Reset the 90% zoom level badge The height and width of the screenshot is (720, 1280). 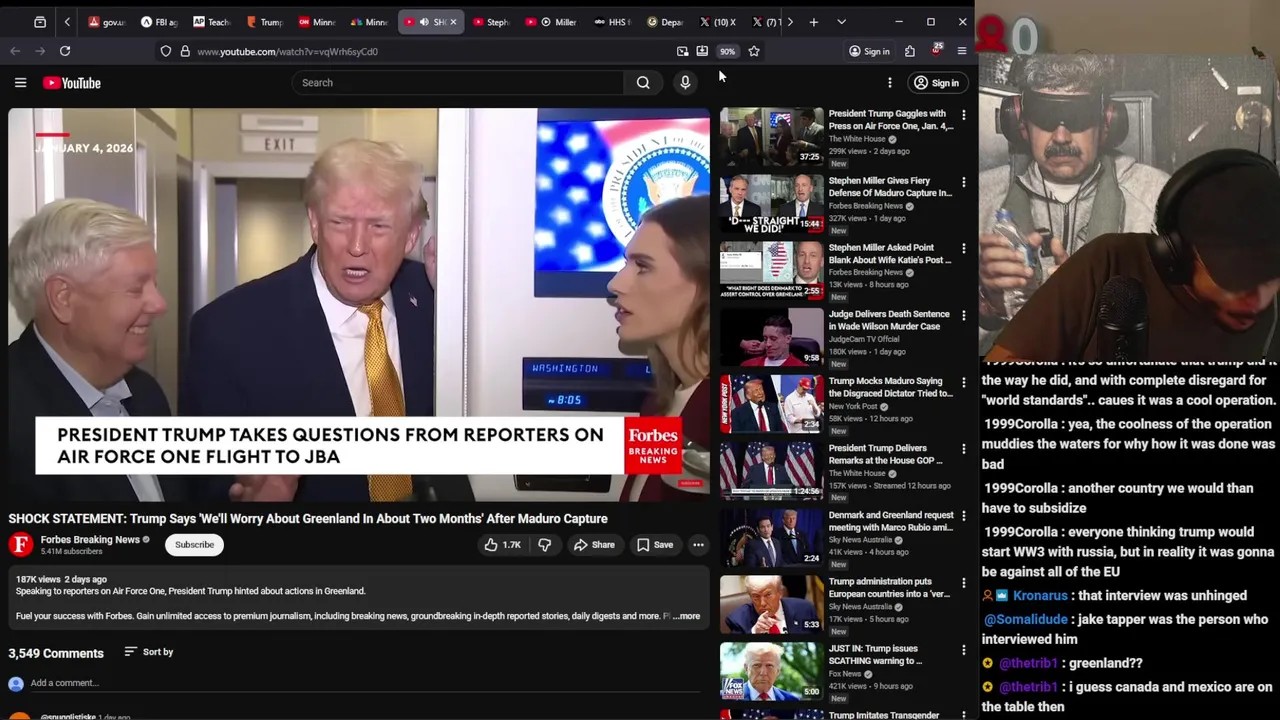tap(727, 51)
